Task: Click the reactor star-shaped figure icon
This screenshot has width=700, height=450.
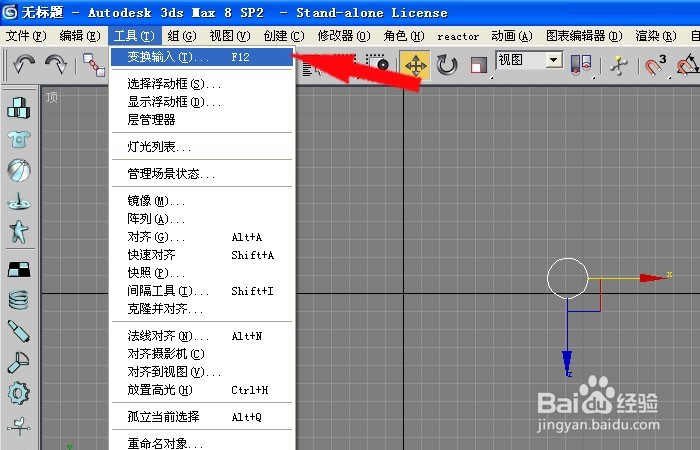Action: [19, 231]
